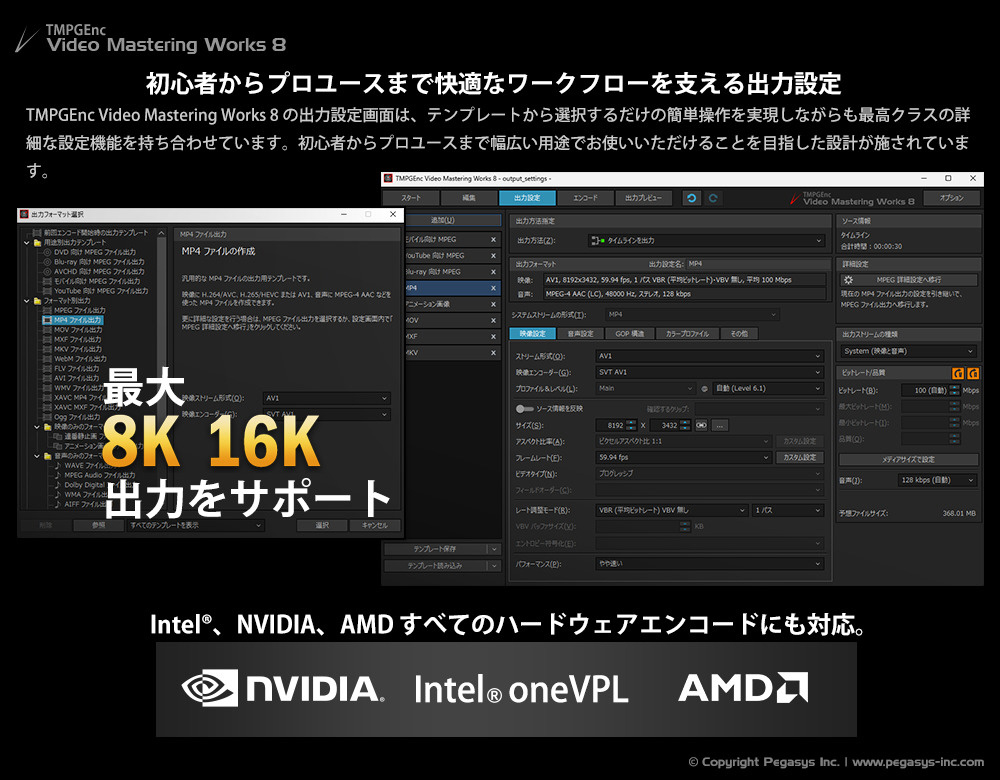Switch to the エンコード tab
The height and width of the screenshot is (780, 1000).
click(585, 198)
